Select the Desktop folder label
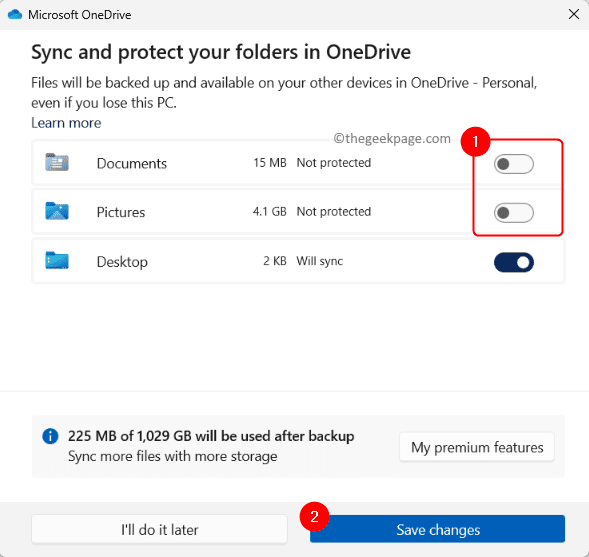589x557 pixels. tap(122, 262)
